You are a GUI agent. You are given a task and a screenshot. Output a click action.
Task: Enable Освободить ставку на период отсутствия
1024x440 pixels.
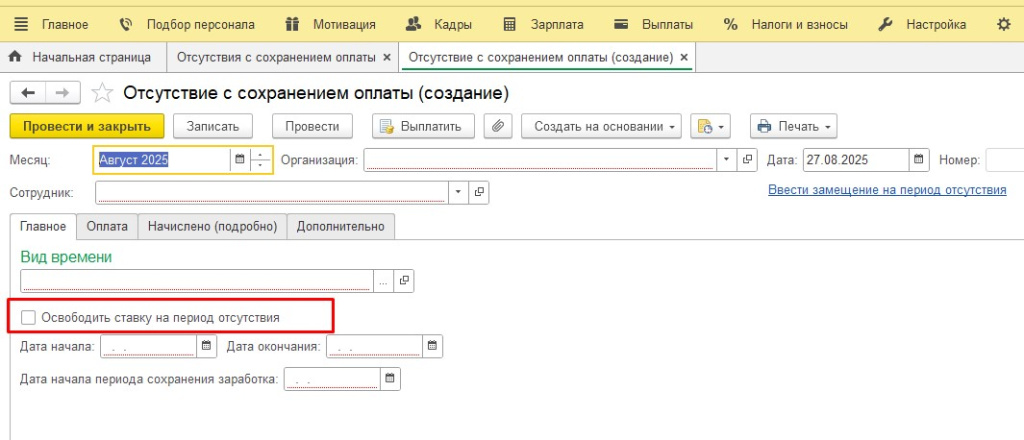[28, 317]
